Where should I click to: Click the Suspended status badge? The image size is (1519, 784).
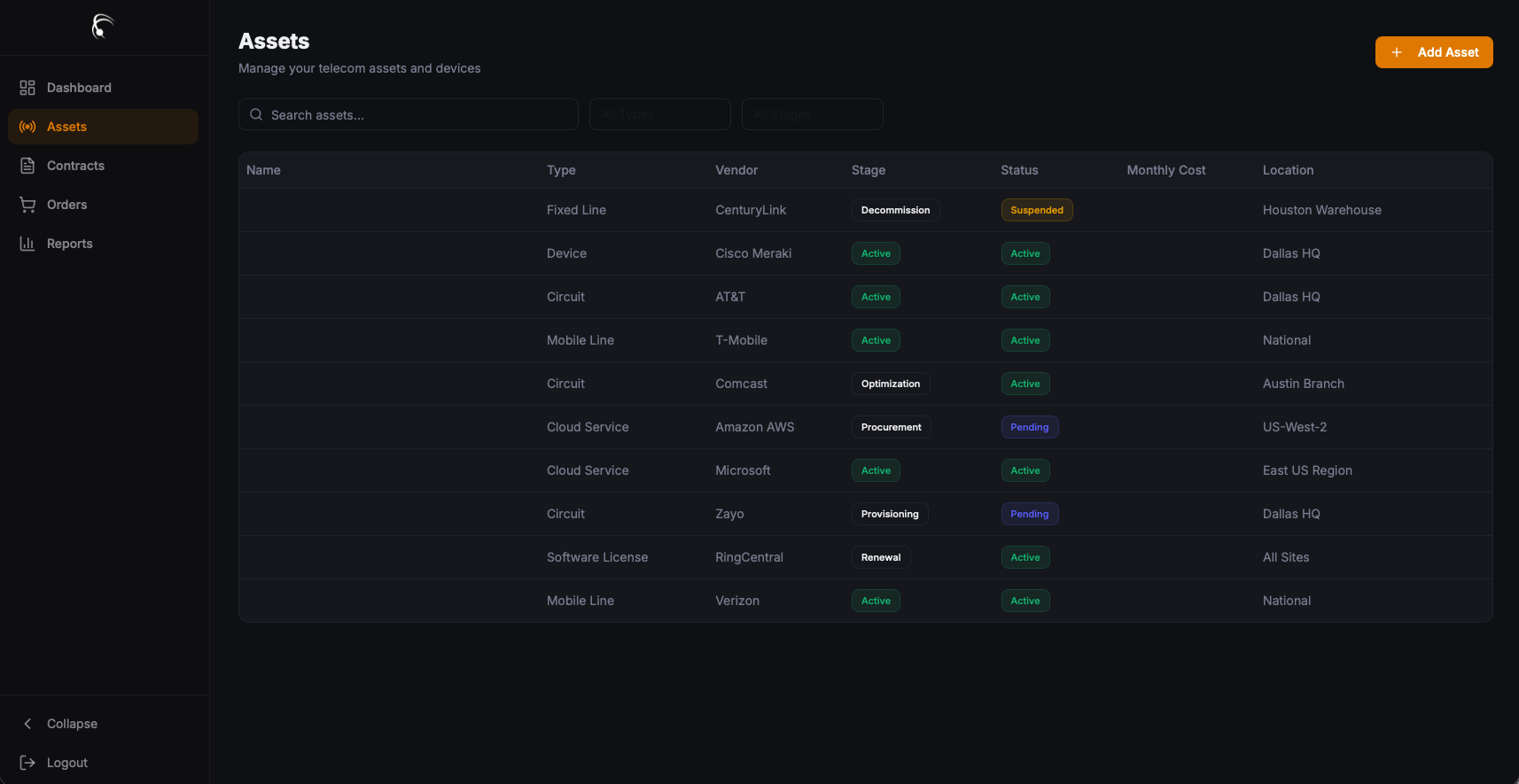coord(1037,210)
